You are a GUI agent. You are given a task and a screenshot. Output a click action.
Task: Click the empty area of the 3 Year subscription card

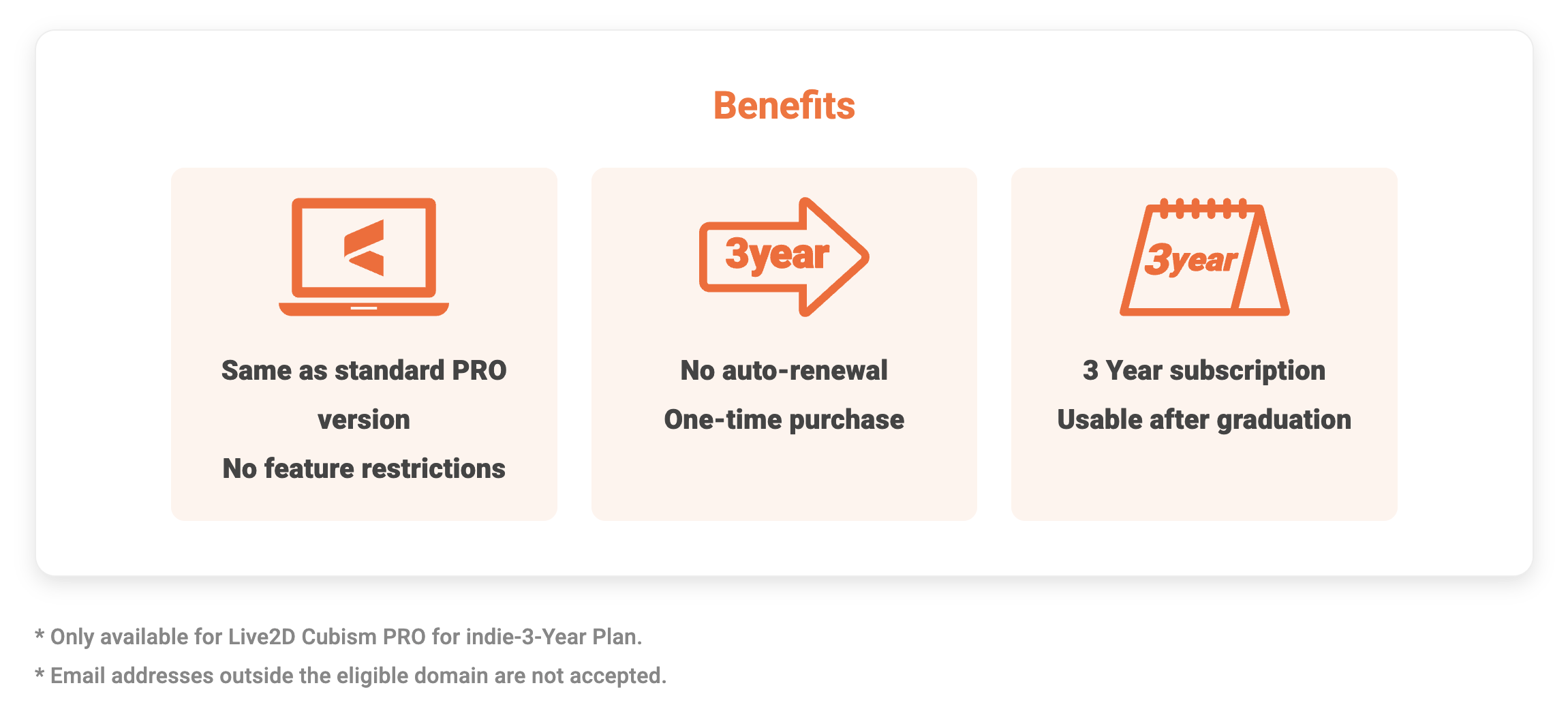1204,477
